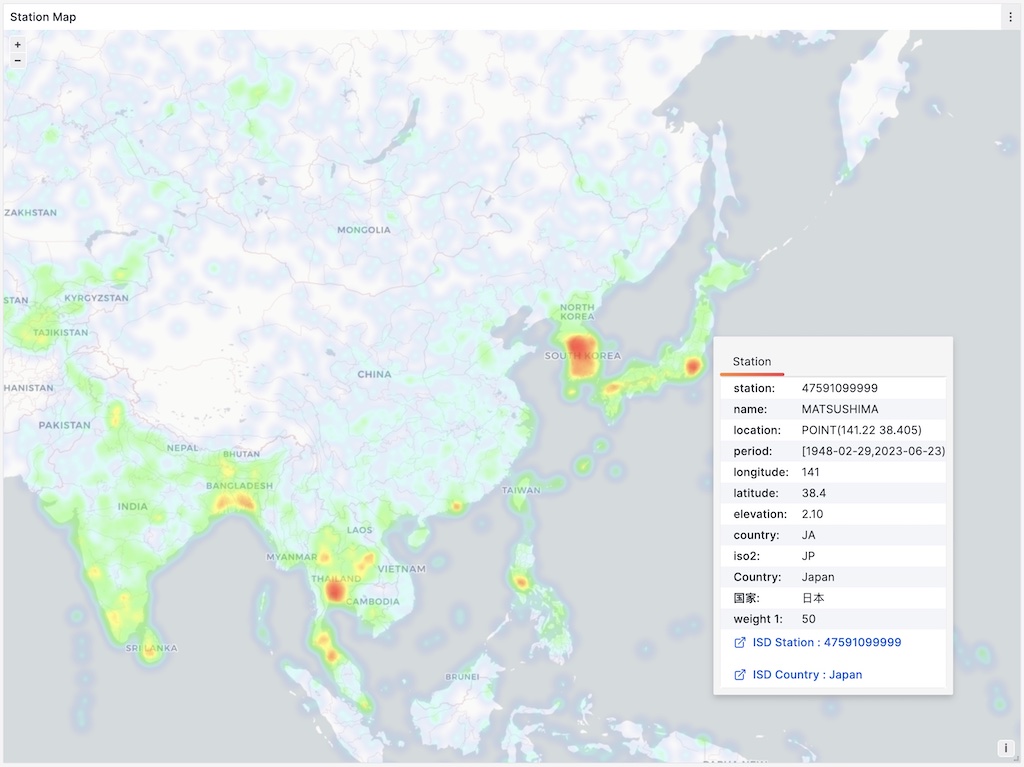Click the Station Map panel title

tap(43, 16)
